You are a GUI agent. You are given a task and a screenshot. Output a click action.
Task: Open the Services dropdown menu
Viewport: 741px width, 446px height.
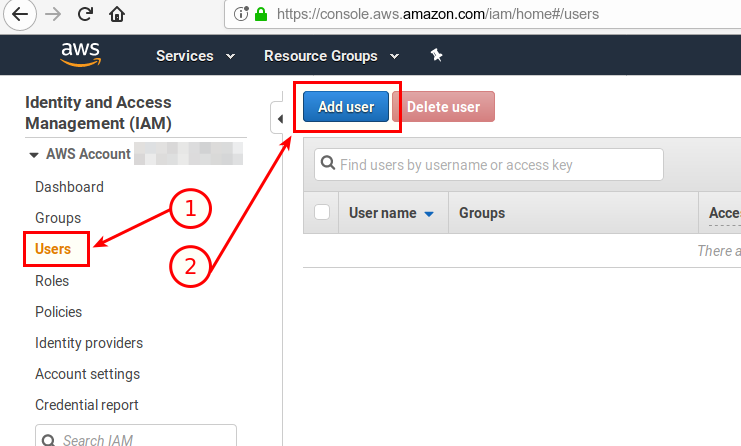click(195, 56)
